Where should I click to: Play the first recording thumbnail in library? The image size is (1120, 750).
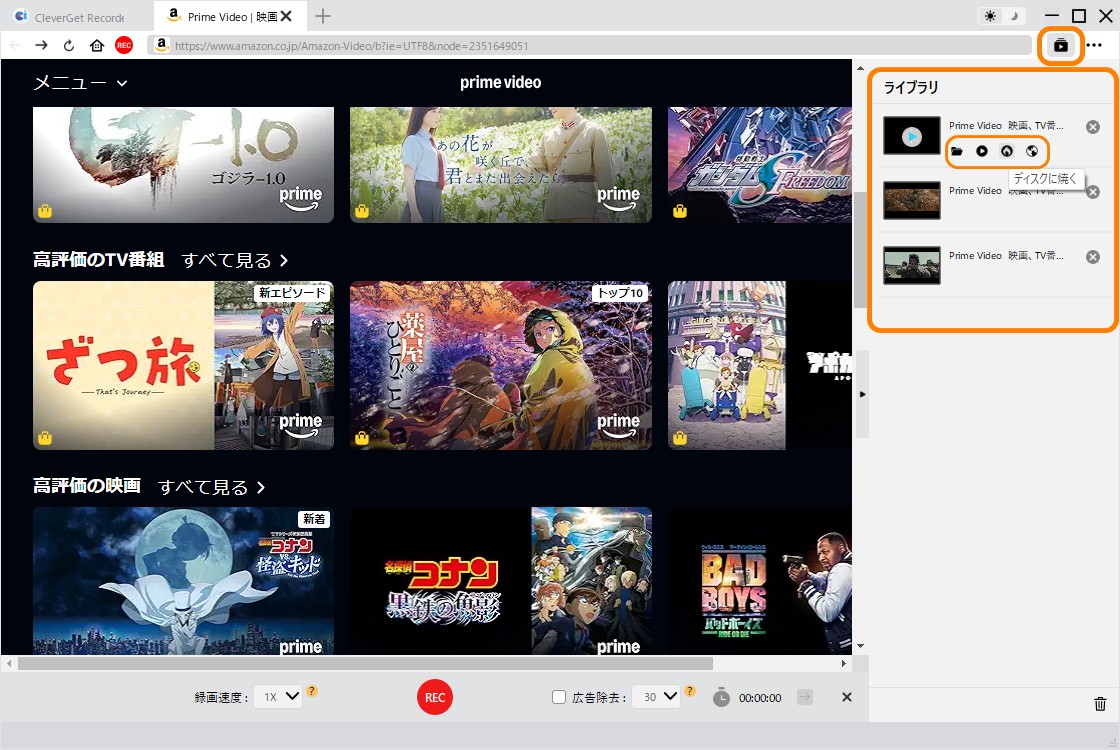tap(911, 136)
